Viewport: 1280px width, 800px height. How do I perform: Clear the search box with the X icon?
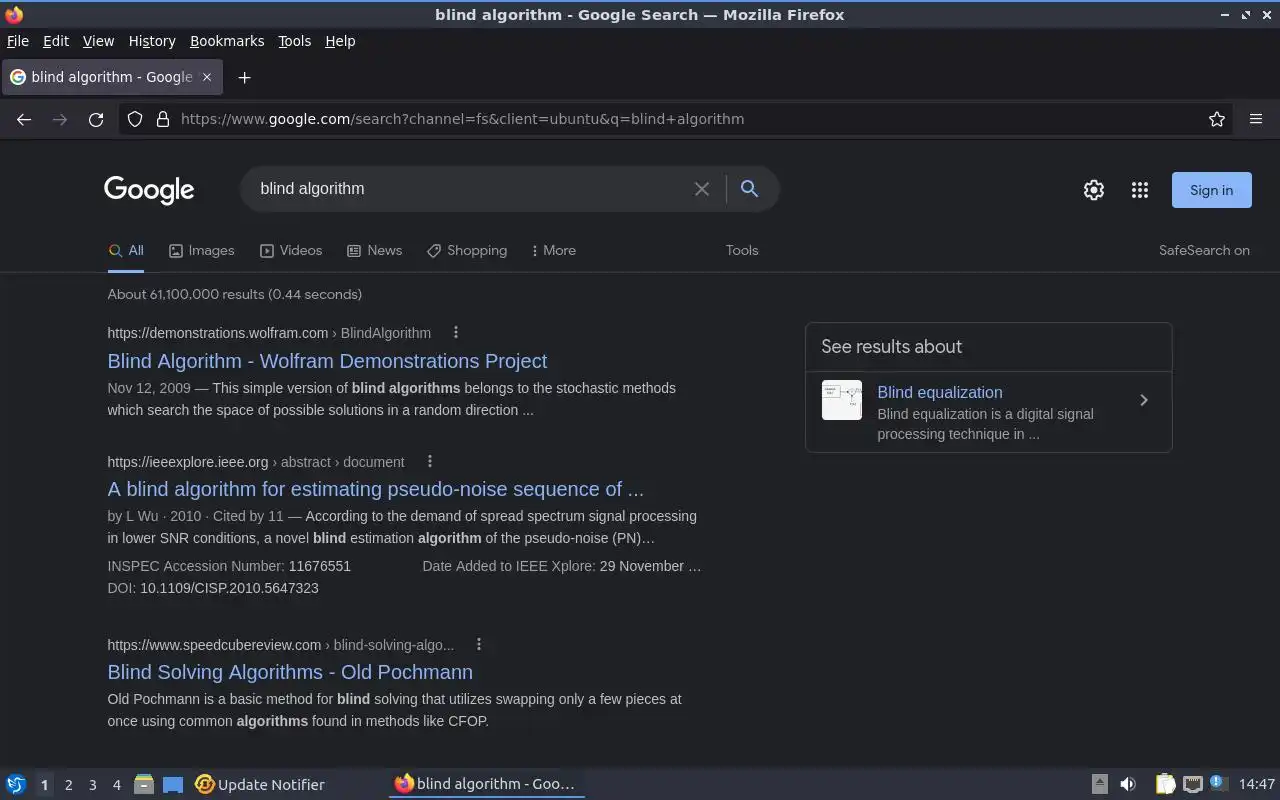(x=702, y=189)
